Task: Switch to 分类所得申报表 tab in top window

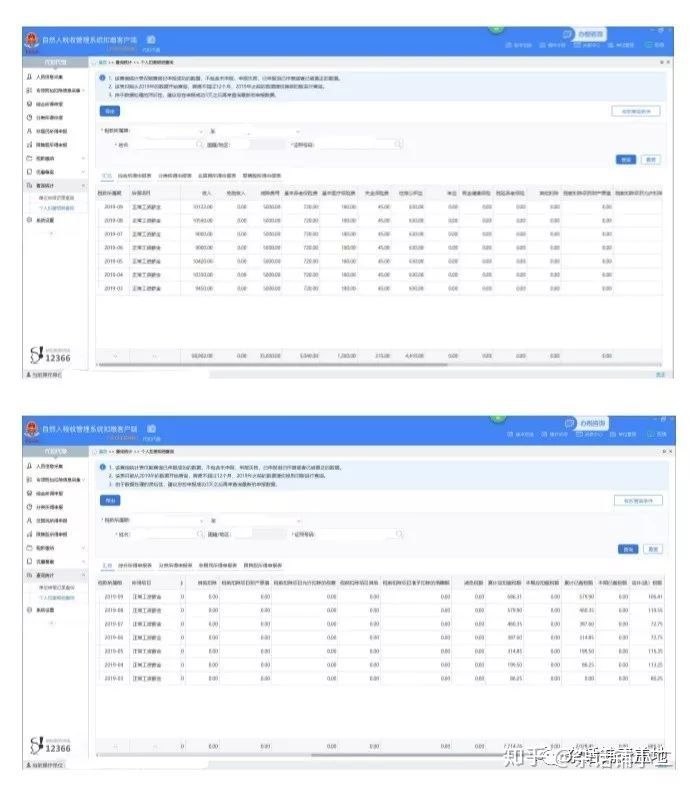Action: tap(175, 175)
